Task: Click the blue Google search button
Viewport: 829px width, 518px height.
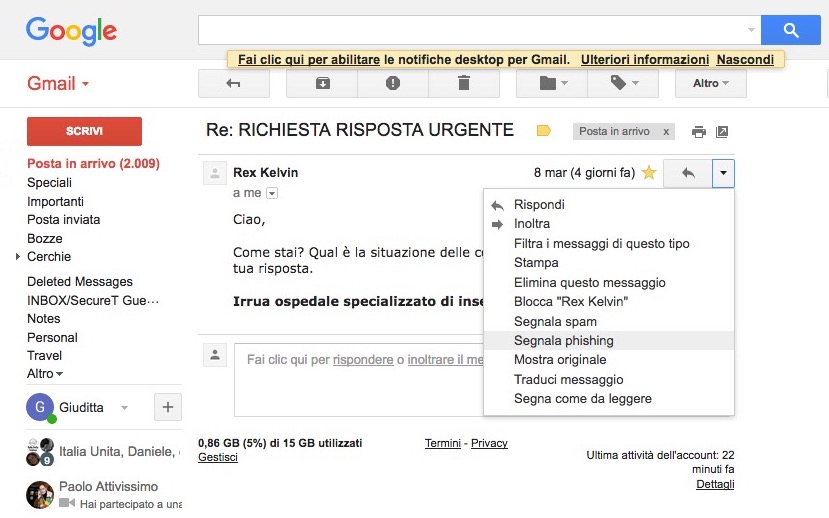Action: [x=790, y=30]
